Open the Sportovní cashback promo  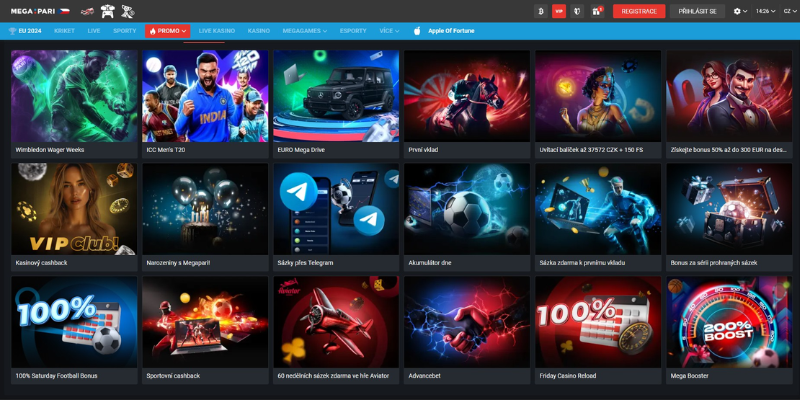coord(205,330)
